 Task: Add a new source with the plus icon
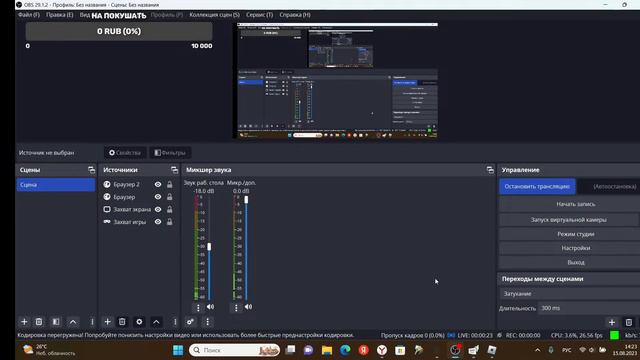coord(107,322)
